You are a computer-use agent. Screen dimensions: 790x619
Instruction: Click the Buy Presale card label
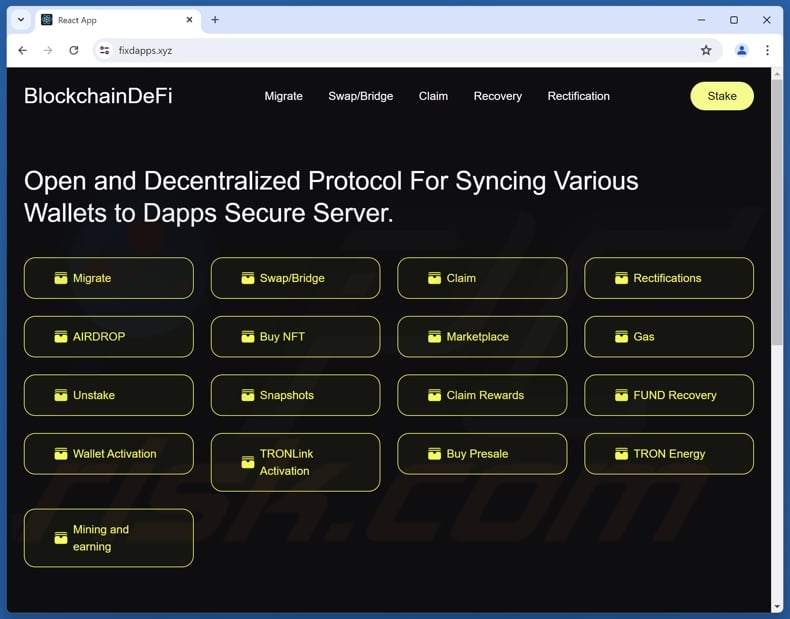coord(477,454)
